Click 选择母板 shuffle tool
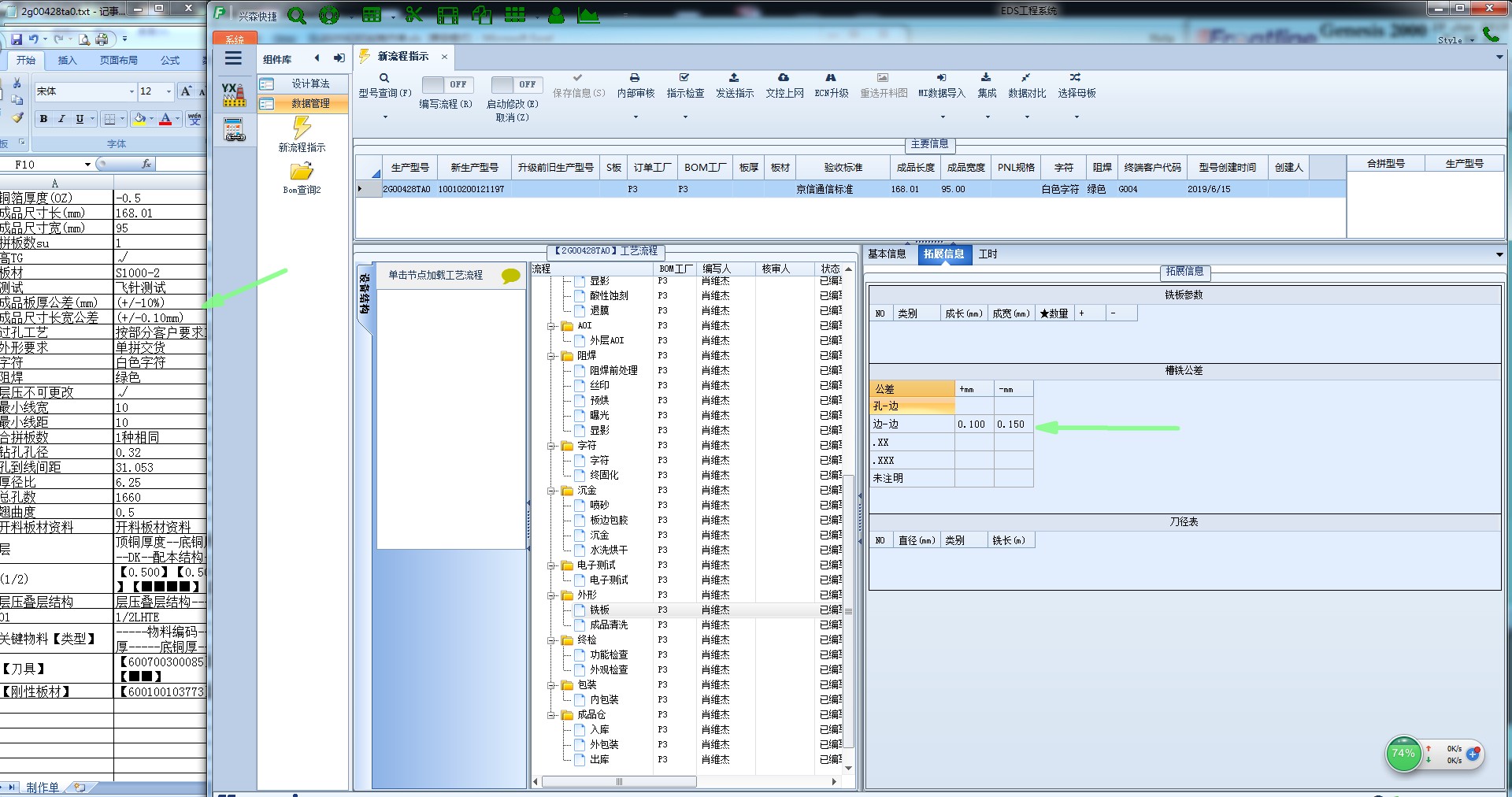This screenshot has height=797, width=1512. click(x=1077, y=86)
